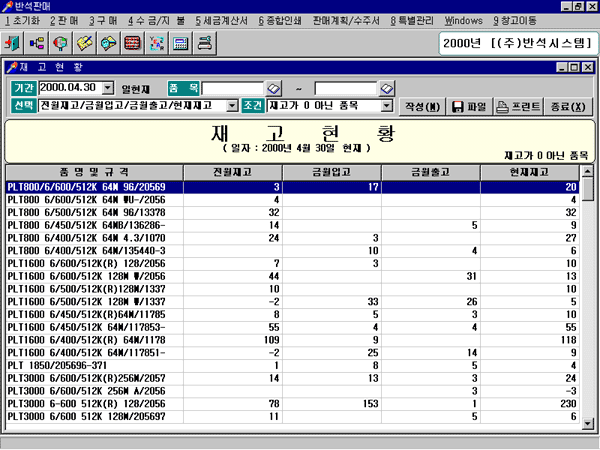Click the exit door toolbar icon
This screenshot has height=450, width=600.
point(13,44)
